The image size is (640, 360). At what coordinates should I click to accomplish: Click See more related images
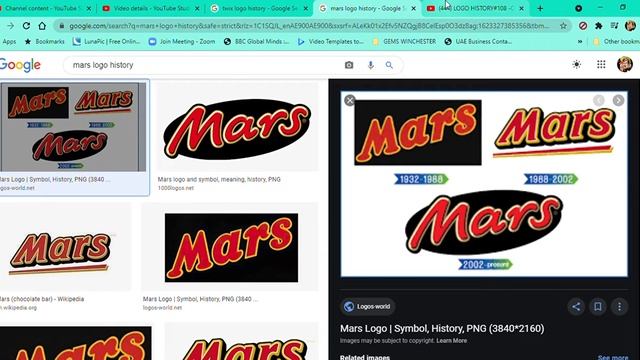613,357
